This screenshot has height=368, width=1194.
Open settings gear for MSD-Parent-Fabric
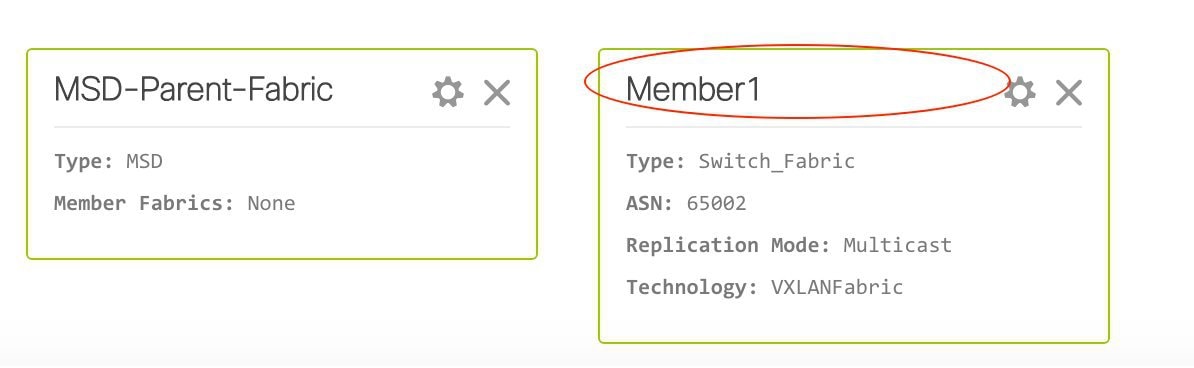point(448,92)
